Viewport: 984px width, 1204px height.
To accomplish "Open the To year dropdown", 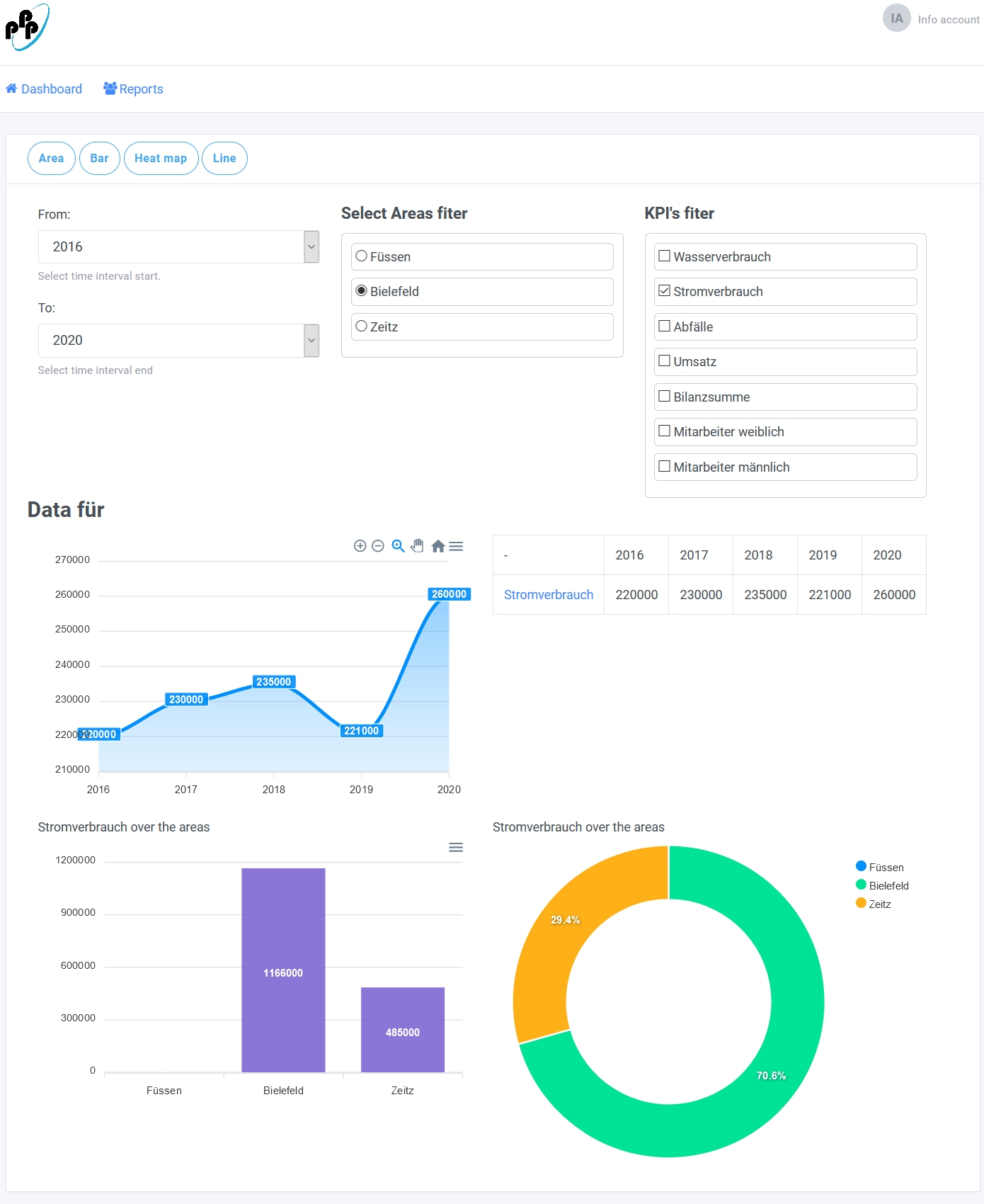I will (178, 341).
